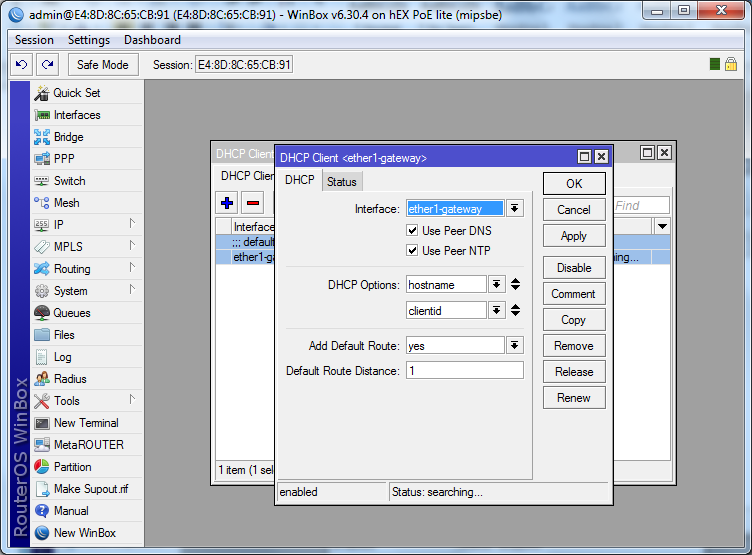Click the Copy button
The image size is (752, 555).
coord(574,320)
